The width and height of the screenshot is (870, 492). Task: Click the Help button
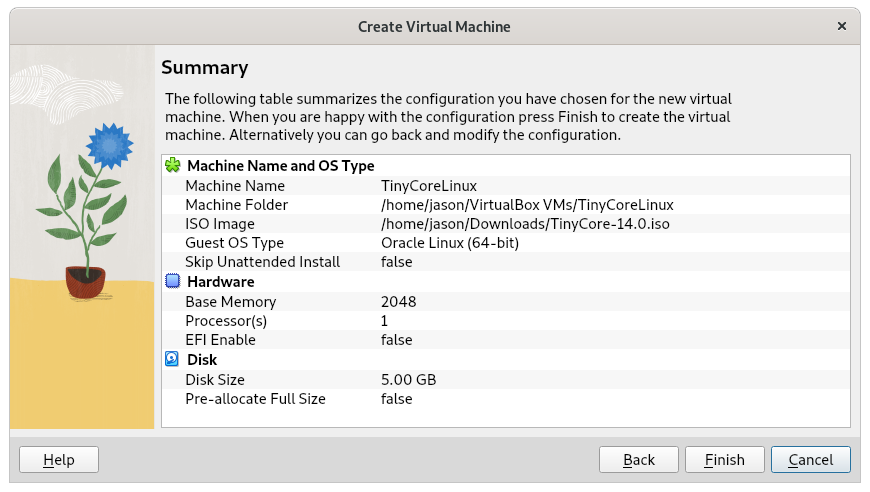tap(59, 460)
